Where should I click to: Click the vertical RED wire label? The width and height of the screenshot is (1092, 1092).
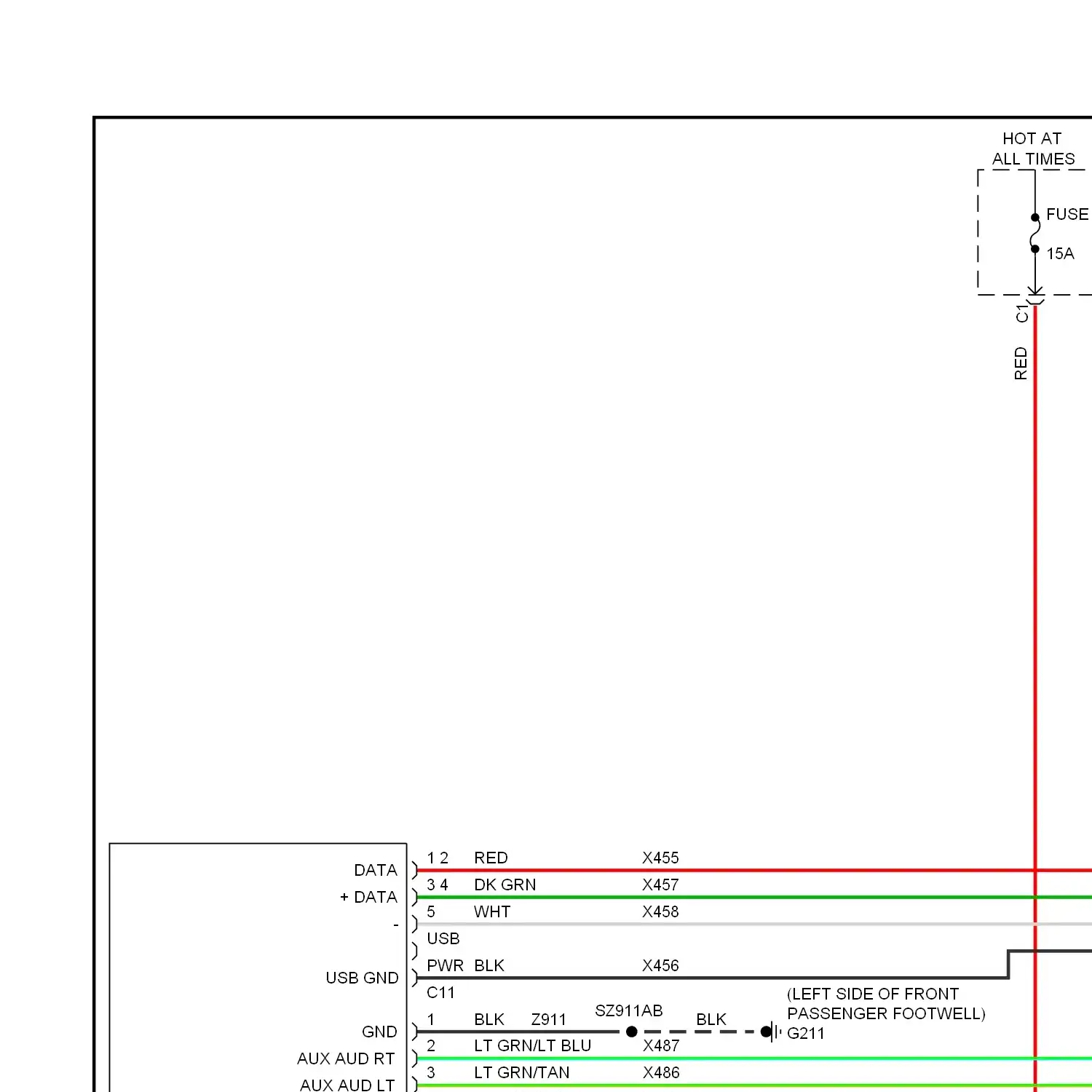pyautogui.click(x=1021, y=363)
